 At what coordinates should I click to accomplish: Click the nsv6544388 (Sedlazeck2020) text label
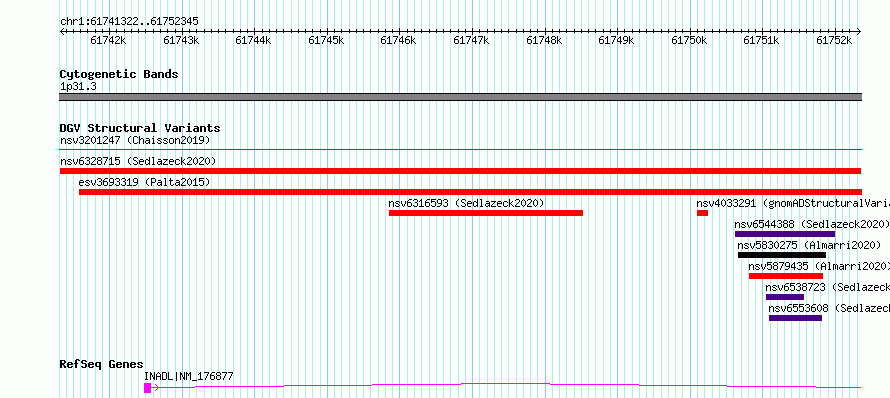812,224
